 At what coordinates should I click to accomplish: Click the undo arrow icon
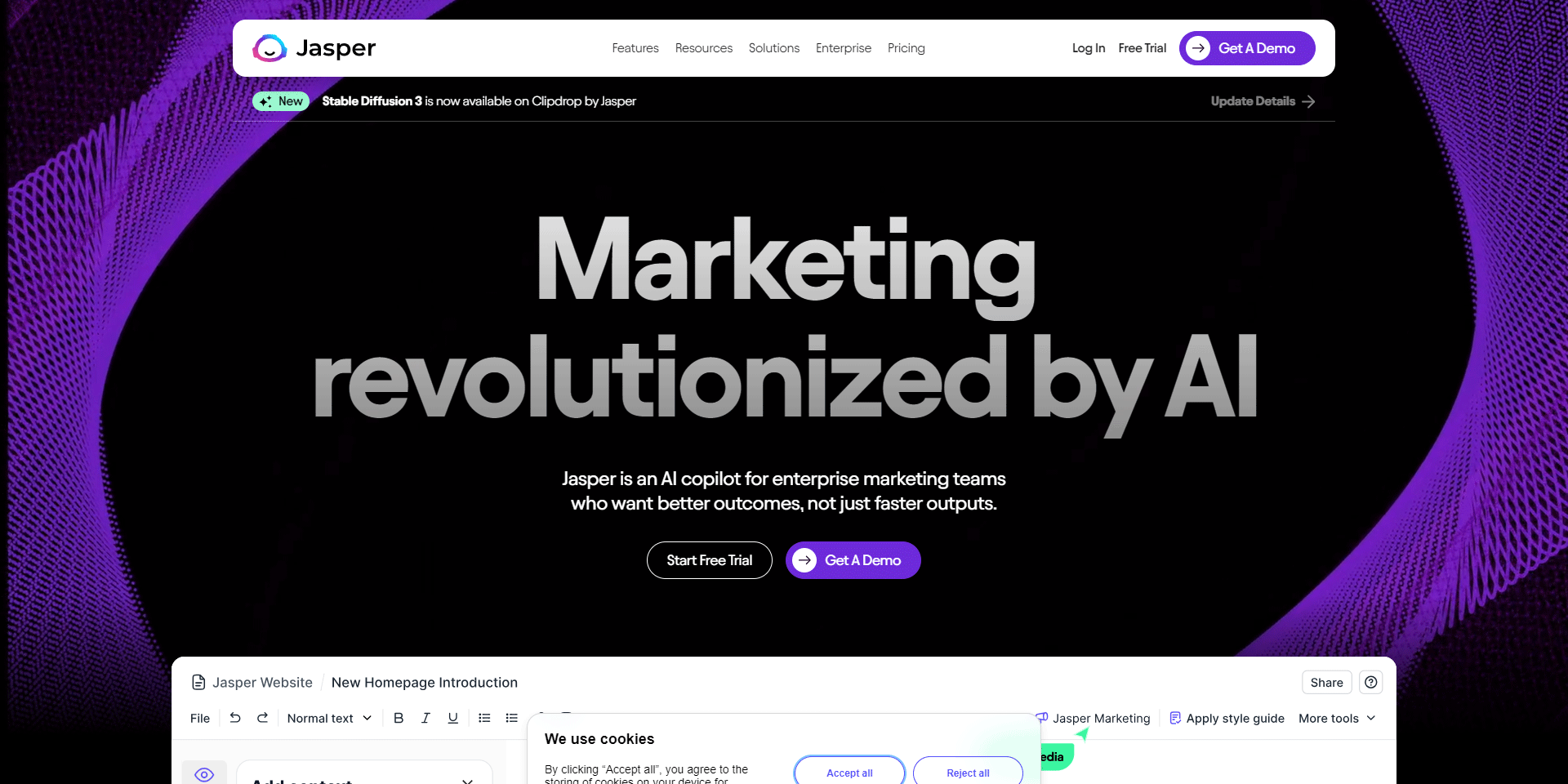click(x=235, y=718)
